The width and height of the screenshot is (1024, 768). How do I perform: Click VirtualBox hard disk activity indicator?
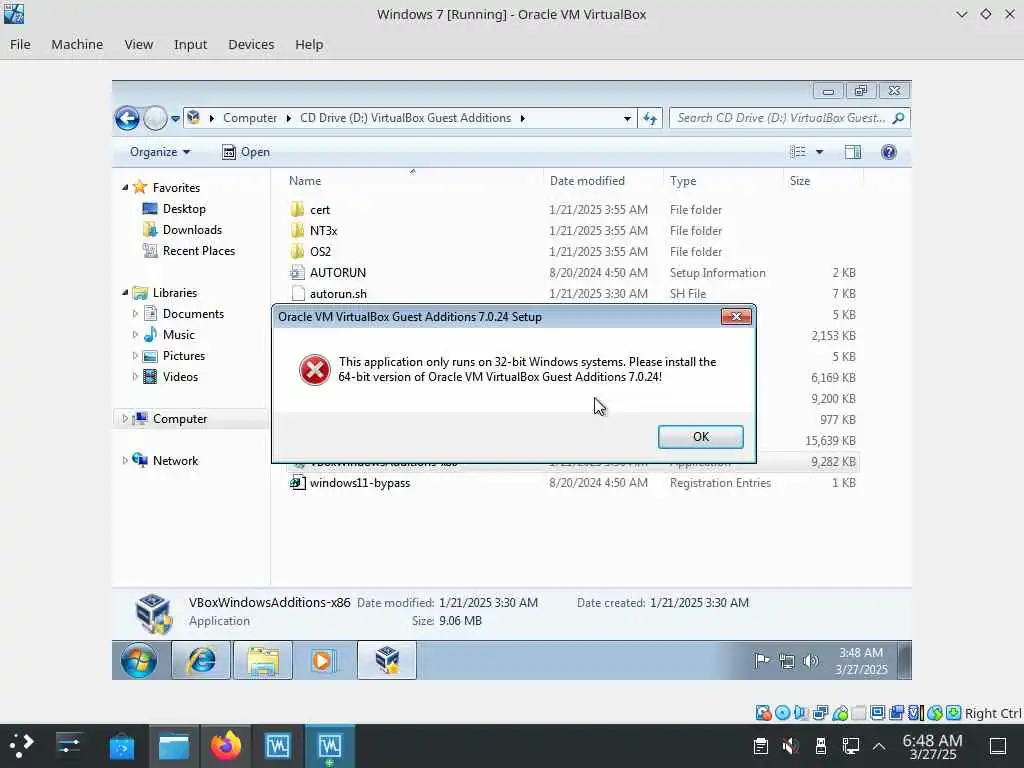click(x=763, y=712)
